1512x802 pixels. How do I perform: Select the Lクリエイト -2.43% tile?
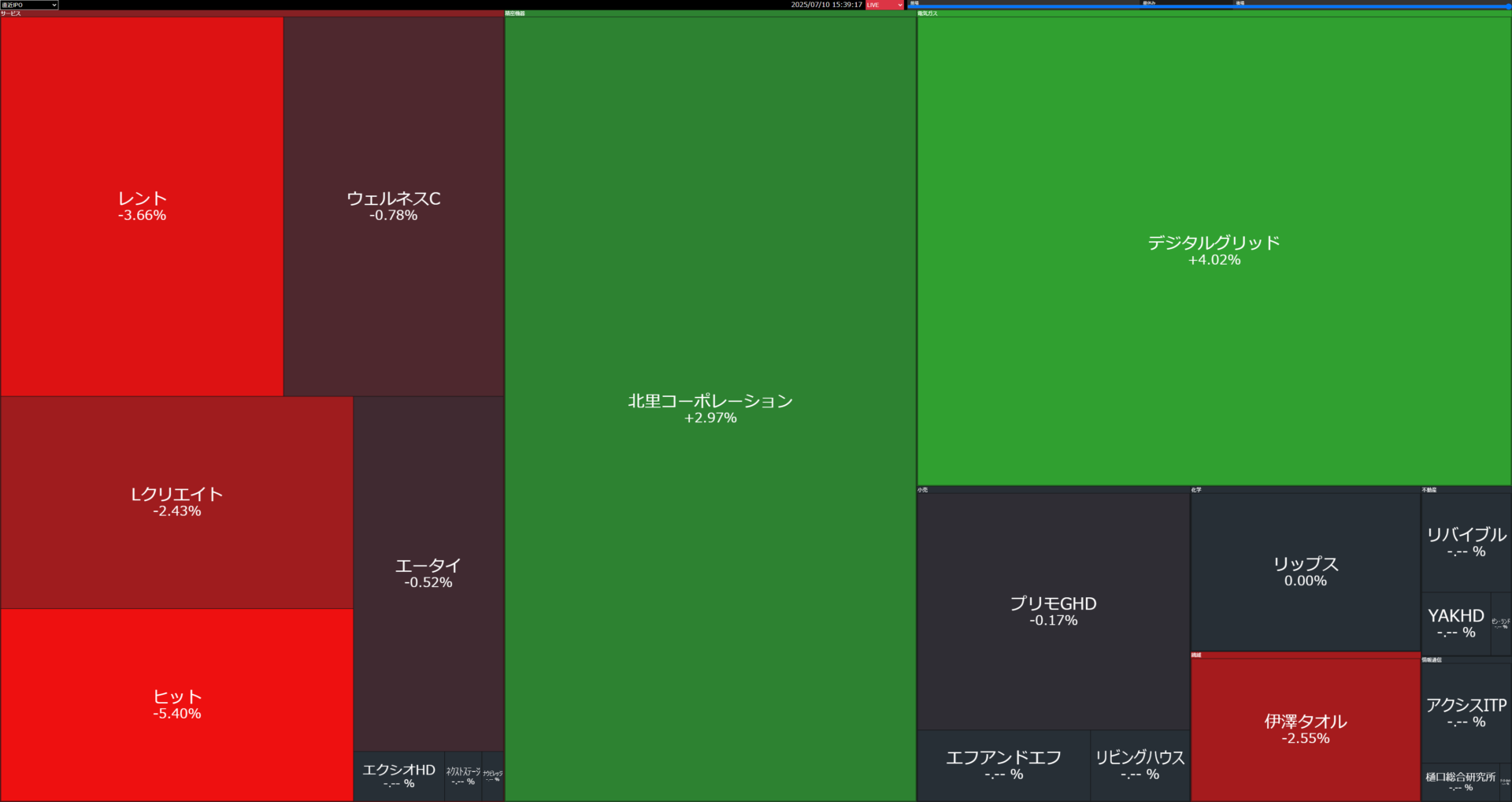[x=176, y=502]
